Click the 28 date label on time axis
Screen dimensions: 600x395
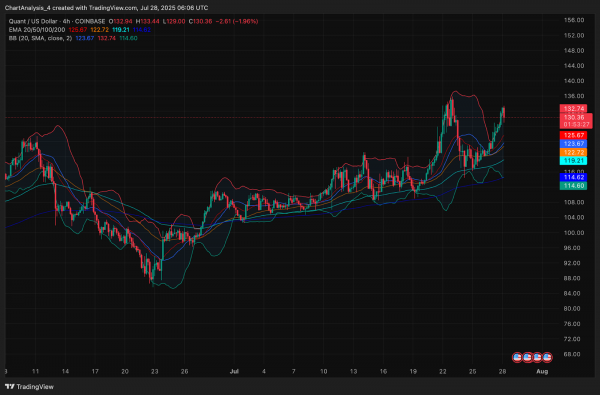click(x=502, y=371)
